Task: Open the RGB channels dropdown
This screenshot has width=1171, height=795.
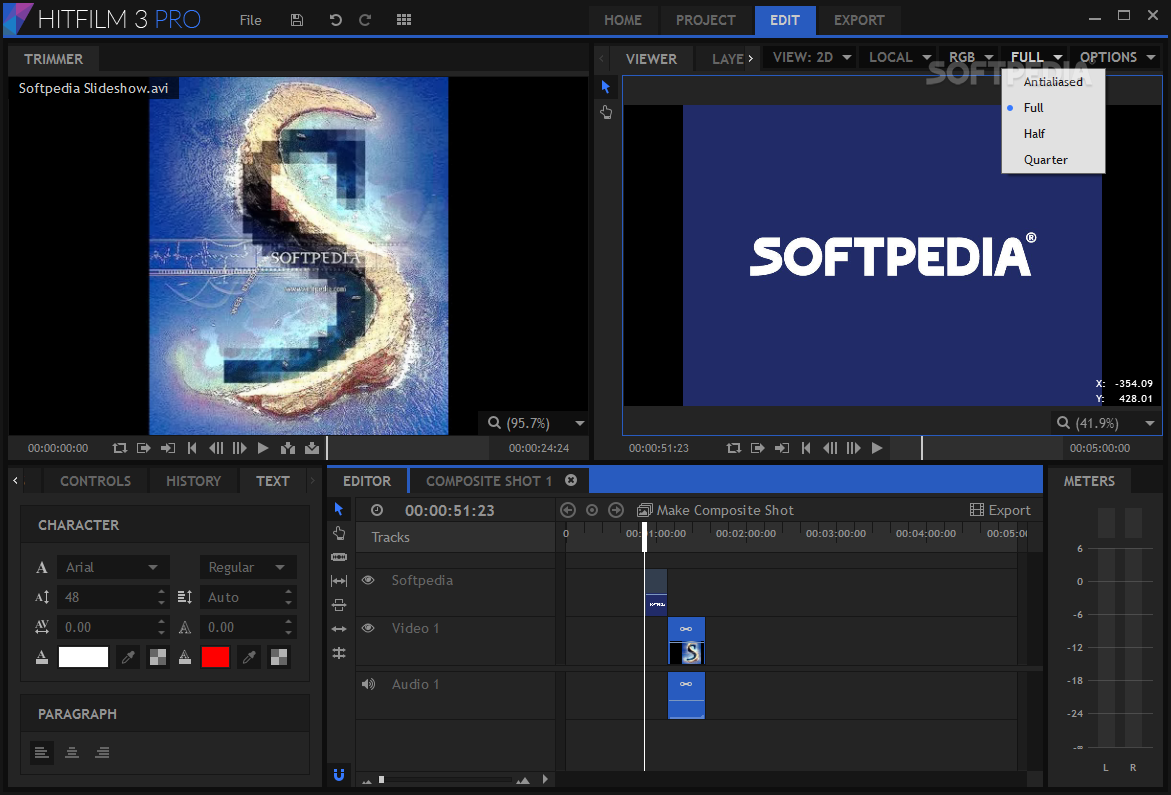Action: click(970, 57)
